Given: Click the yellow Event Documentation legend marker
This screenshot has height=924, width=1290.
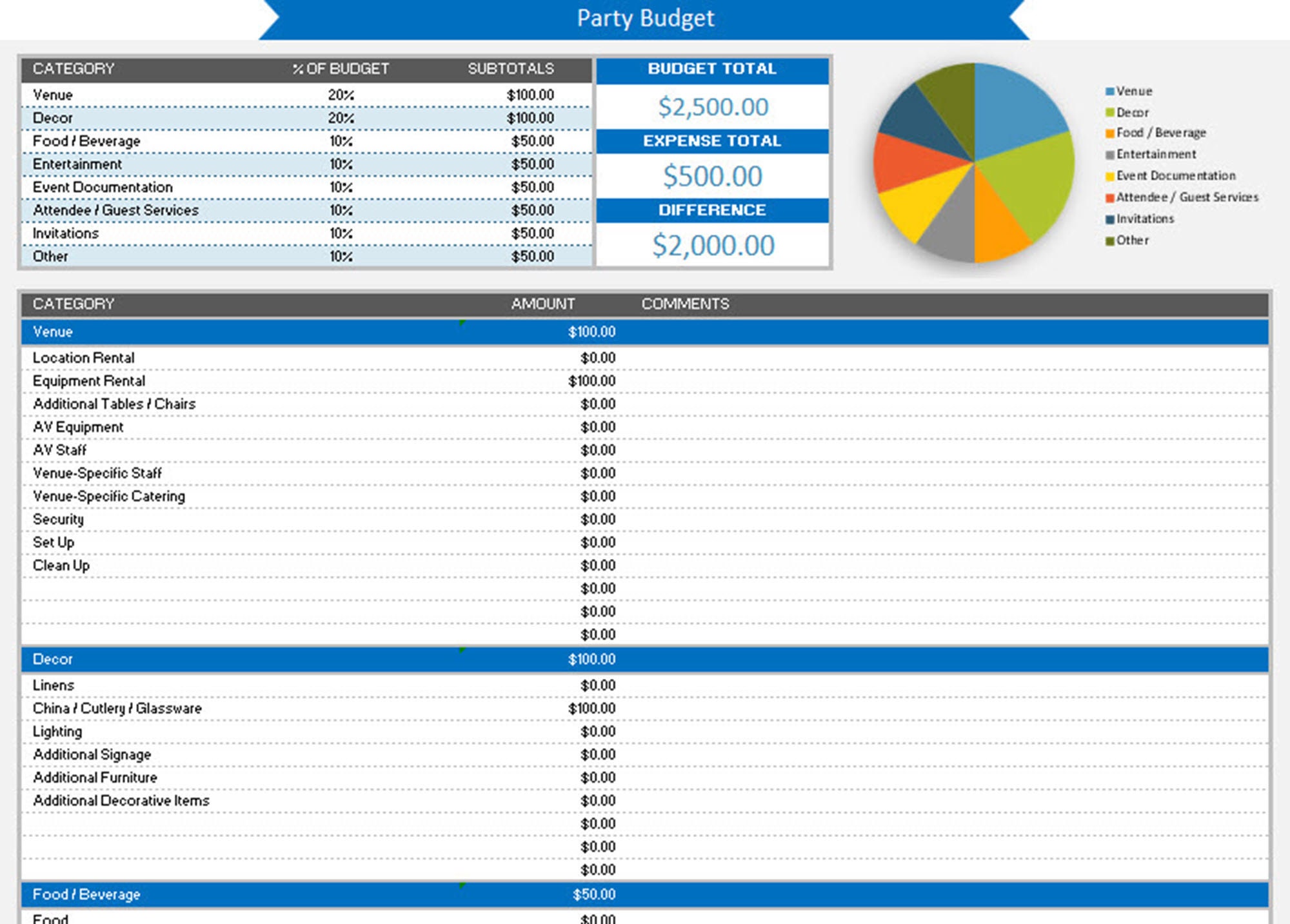Looking at the screenshot, I should click(x=1111, y=175).
